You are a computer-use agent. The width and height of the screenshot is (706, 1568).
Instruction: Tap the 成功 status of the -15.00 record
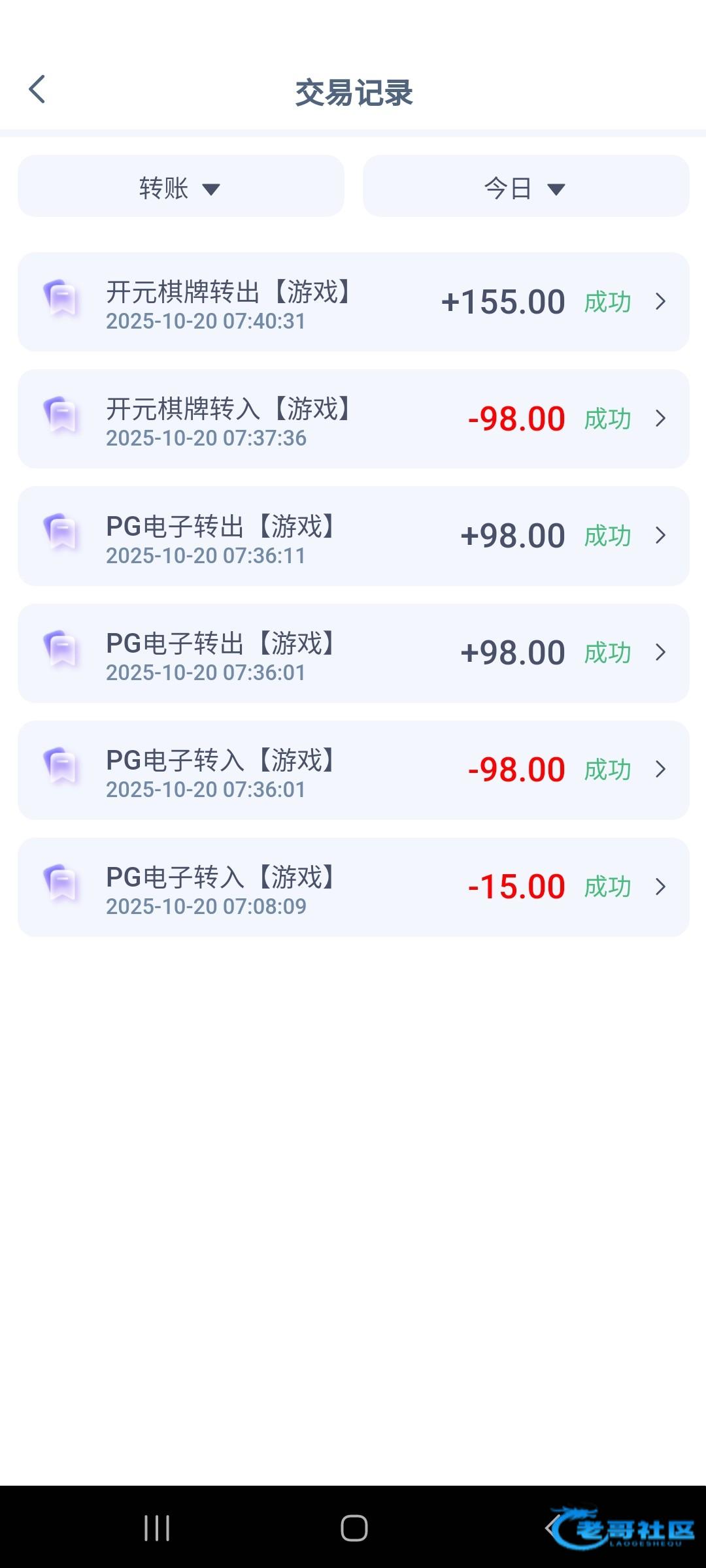[x=607, y=887]
